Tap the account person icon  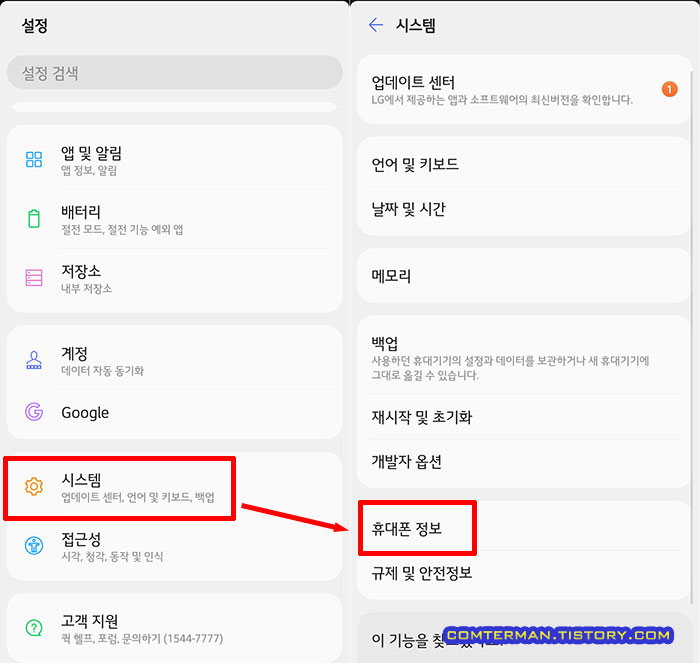pyautogui.click(x=34, y=360)
